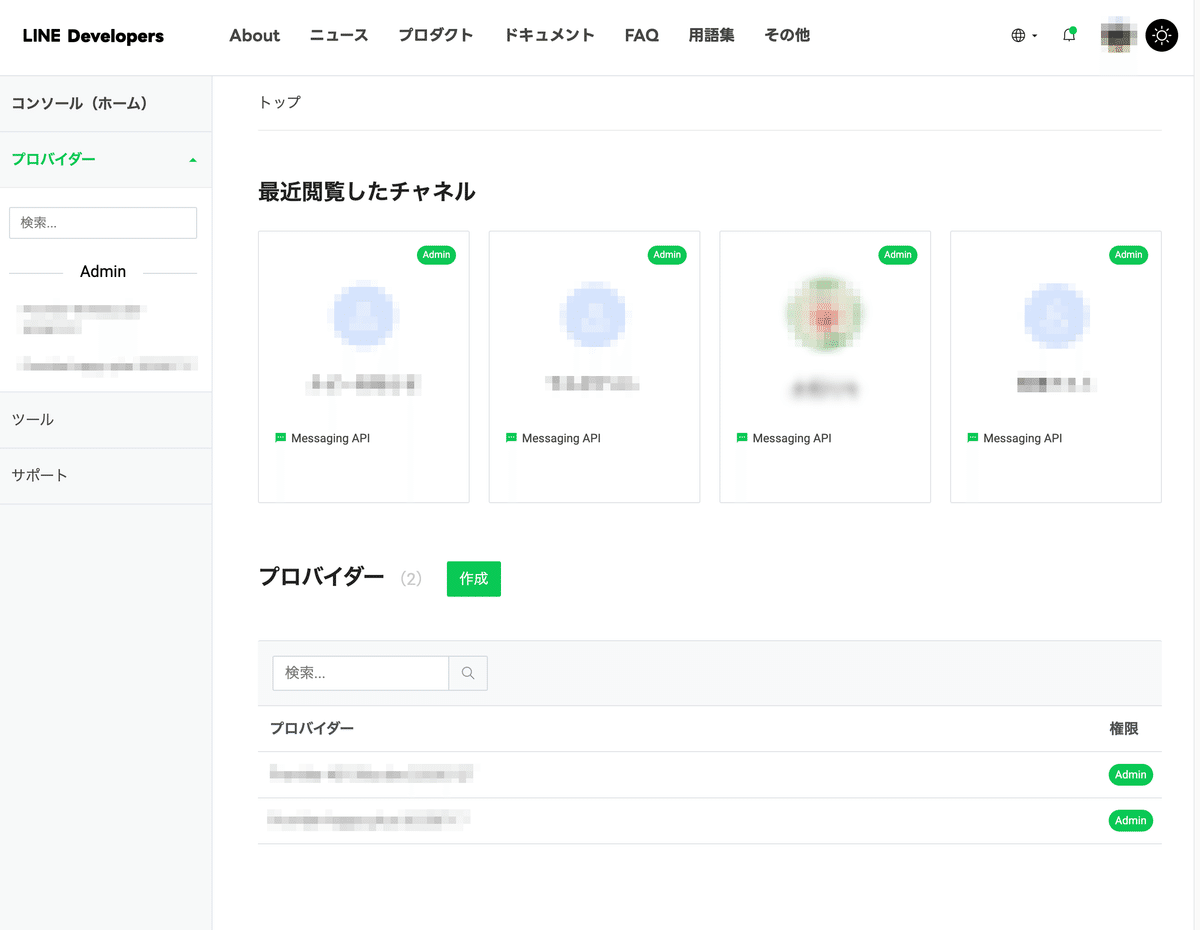Screen dimensions: 1200x930
Task: Expand the その他 menu
Action: pyautogui.click(x=787, y=35)
